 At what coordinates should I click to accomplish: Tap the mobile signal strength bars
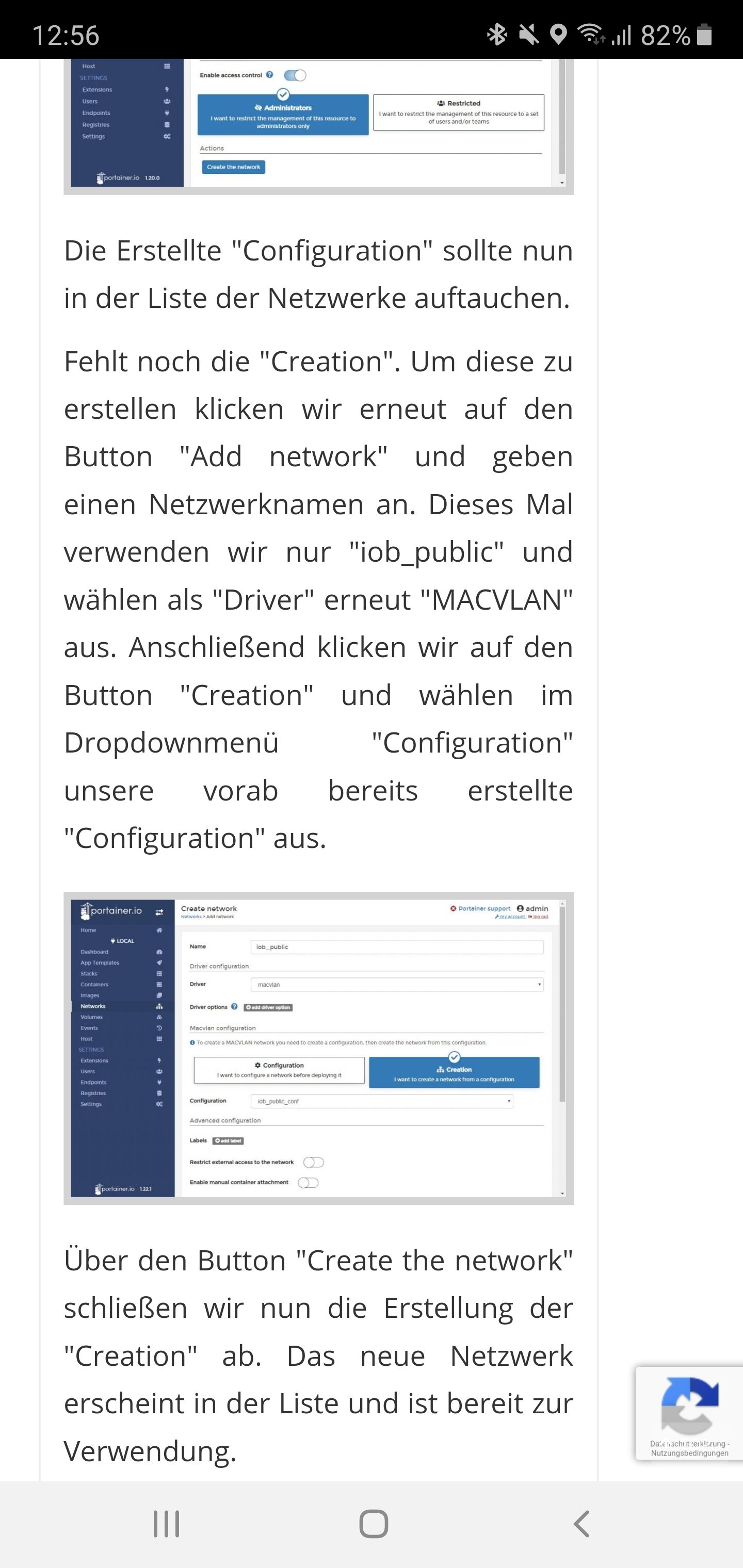621,35
